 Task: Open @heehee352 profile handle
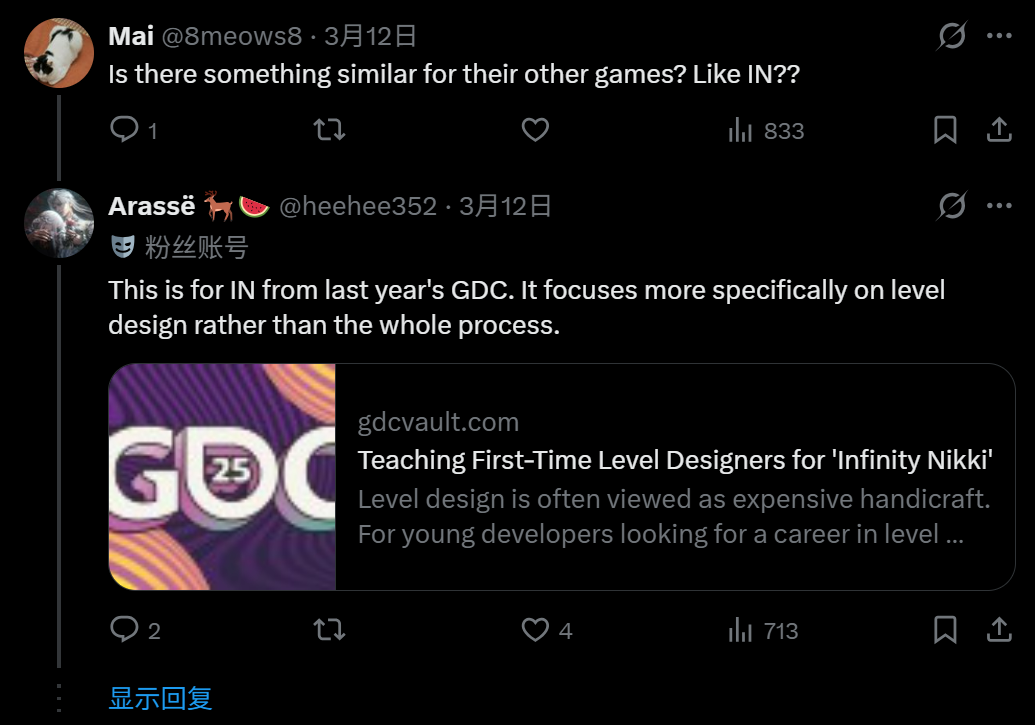(x=357, y=207)
